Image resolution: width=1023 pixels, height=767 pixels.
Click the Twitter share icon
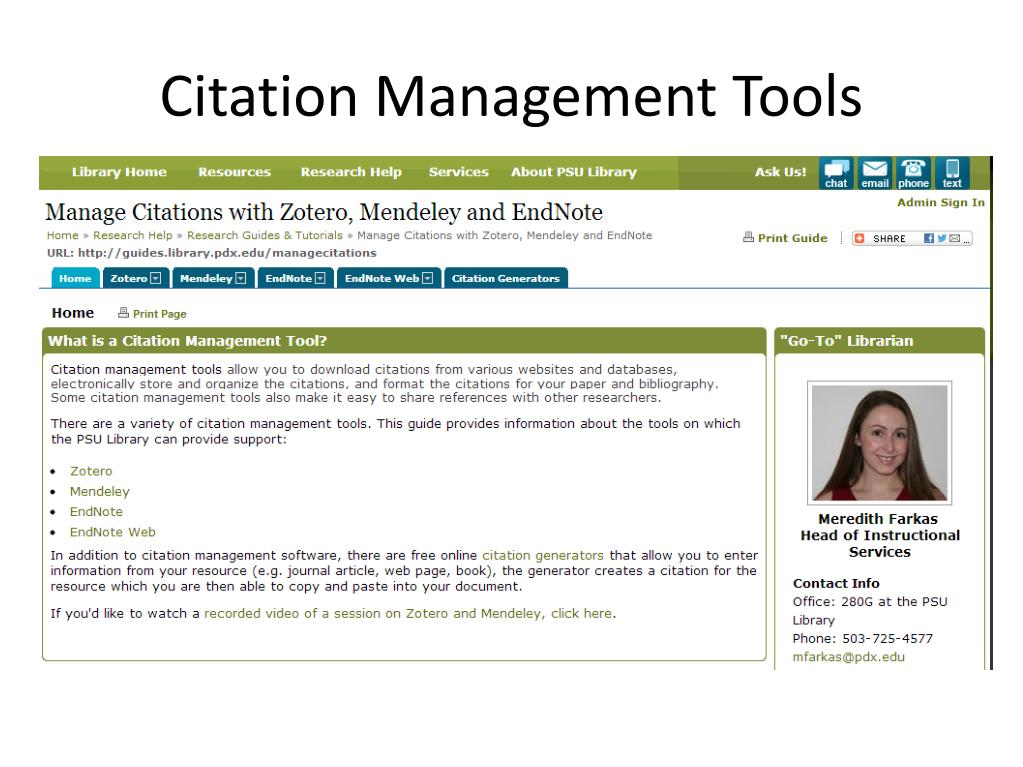(x=941, y=239)
